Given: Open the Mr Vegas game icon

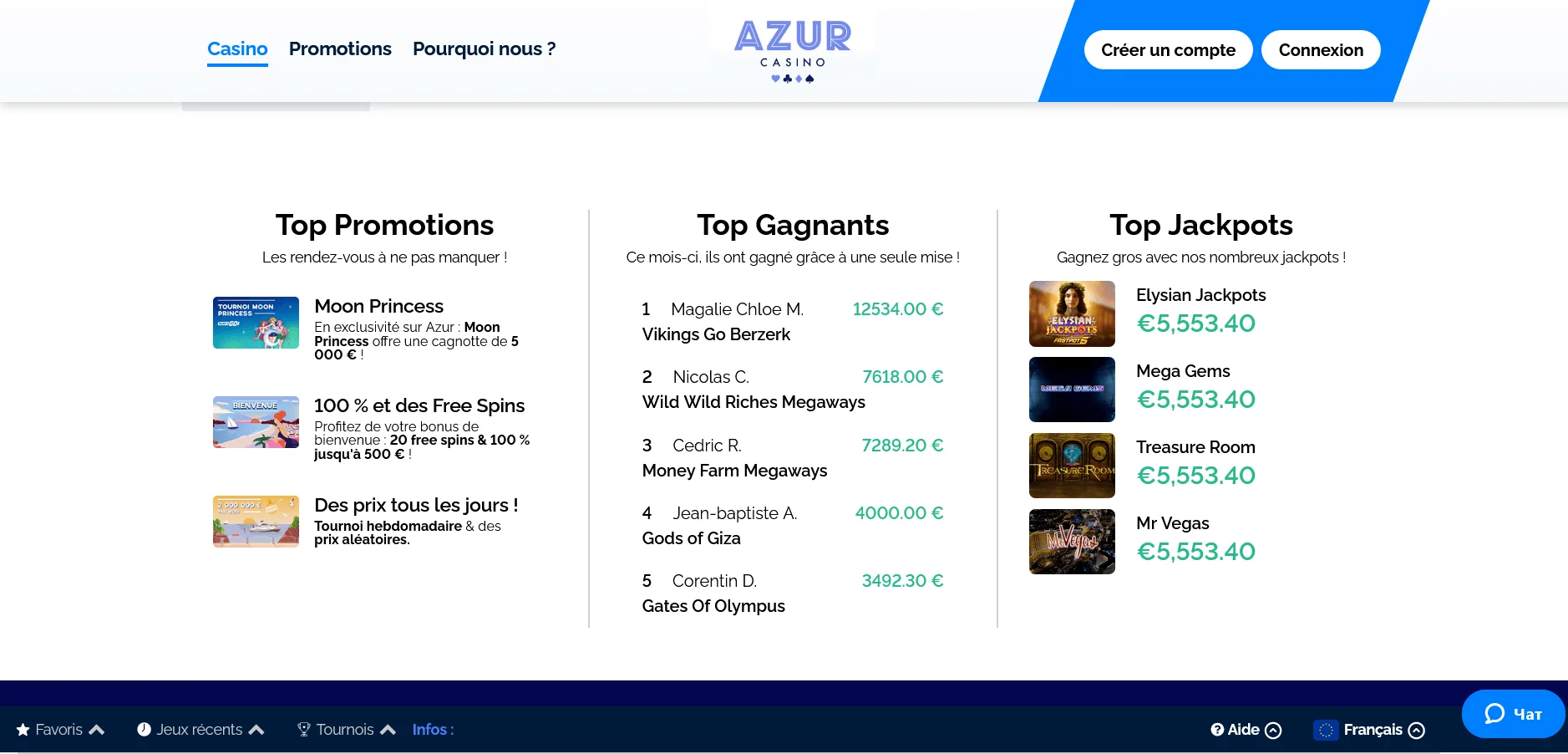Looking at the screenshot, I should pyautogui.click(x=1072, y=542).
